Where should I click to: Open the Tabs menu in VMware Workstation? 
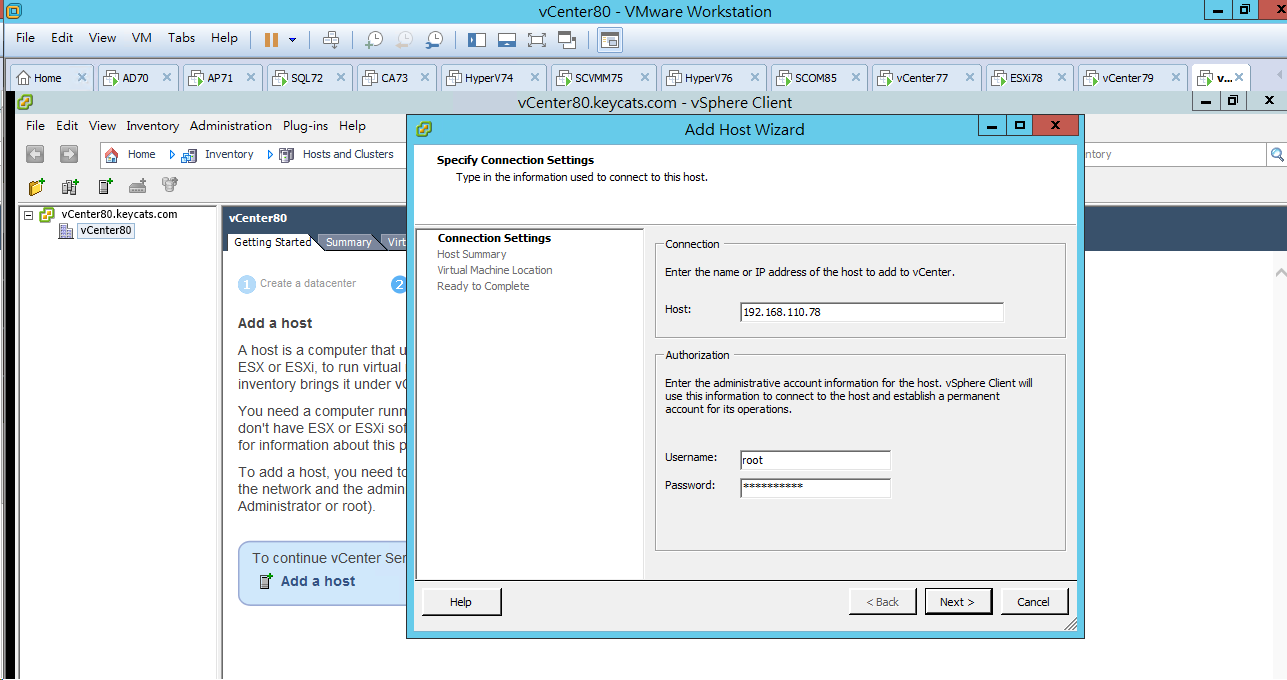click(182, 38)
